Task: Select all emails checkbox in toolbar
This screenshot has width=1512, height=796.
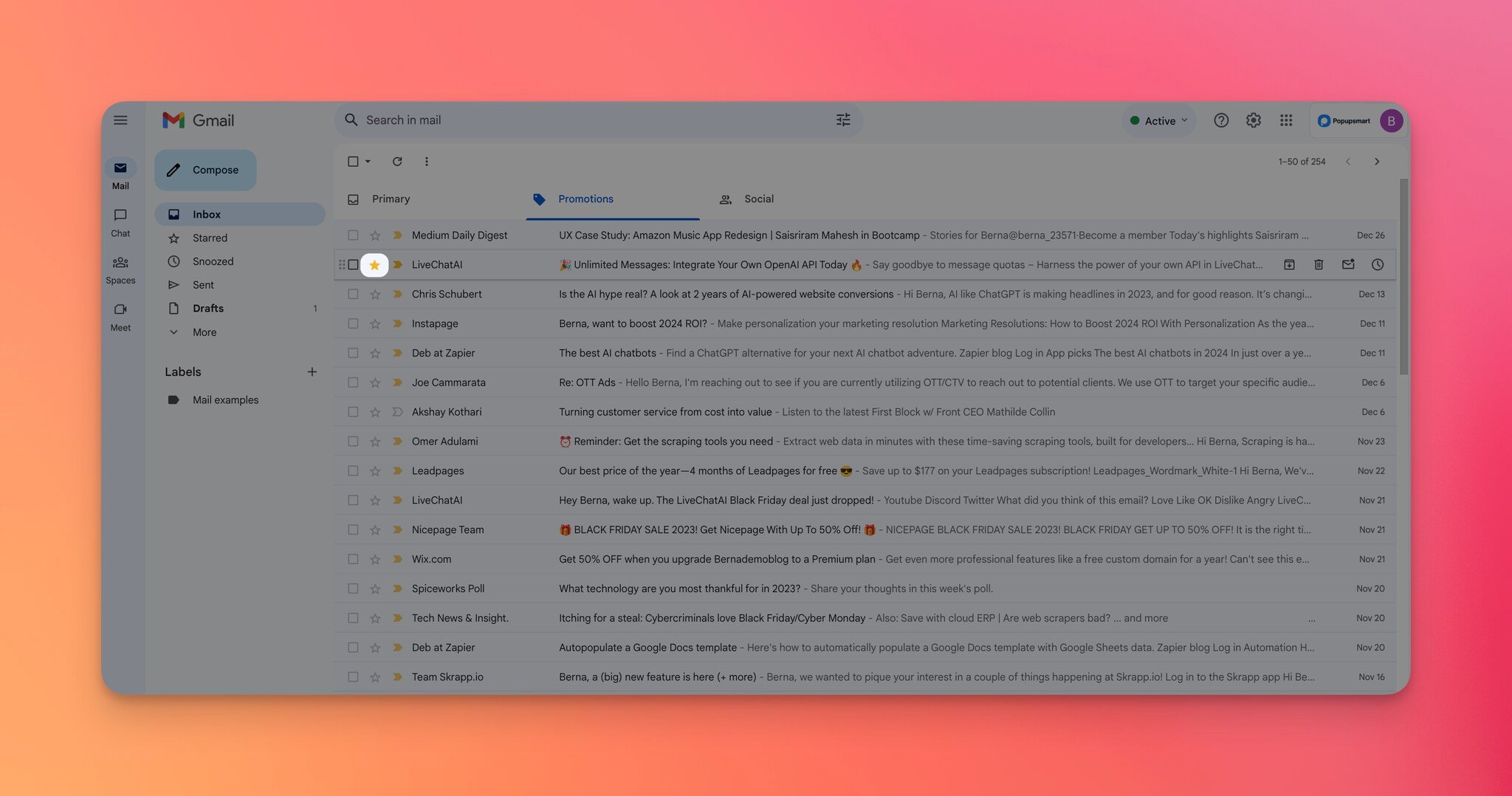Action: [353, 161]
